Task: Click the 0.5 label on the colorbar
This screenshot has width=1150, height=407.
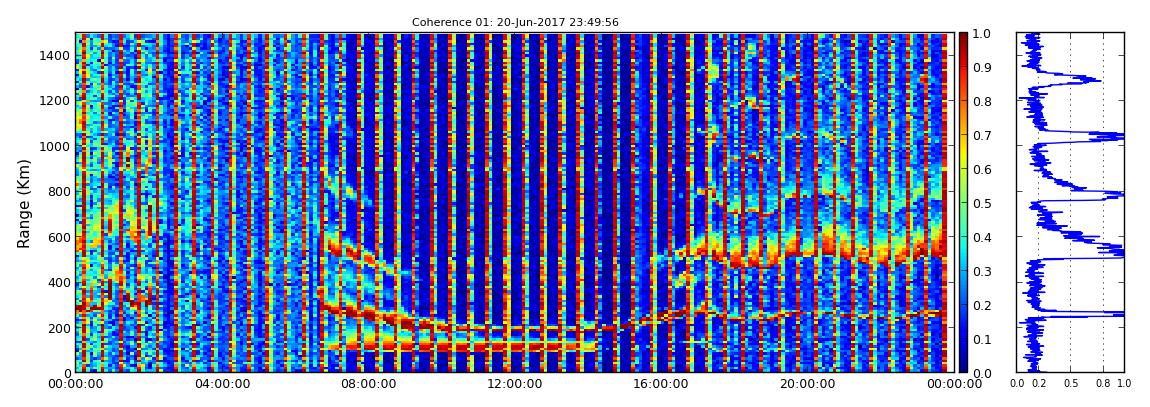Action: (x=981, y=203)
